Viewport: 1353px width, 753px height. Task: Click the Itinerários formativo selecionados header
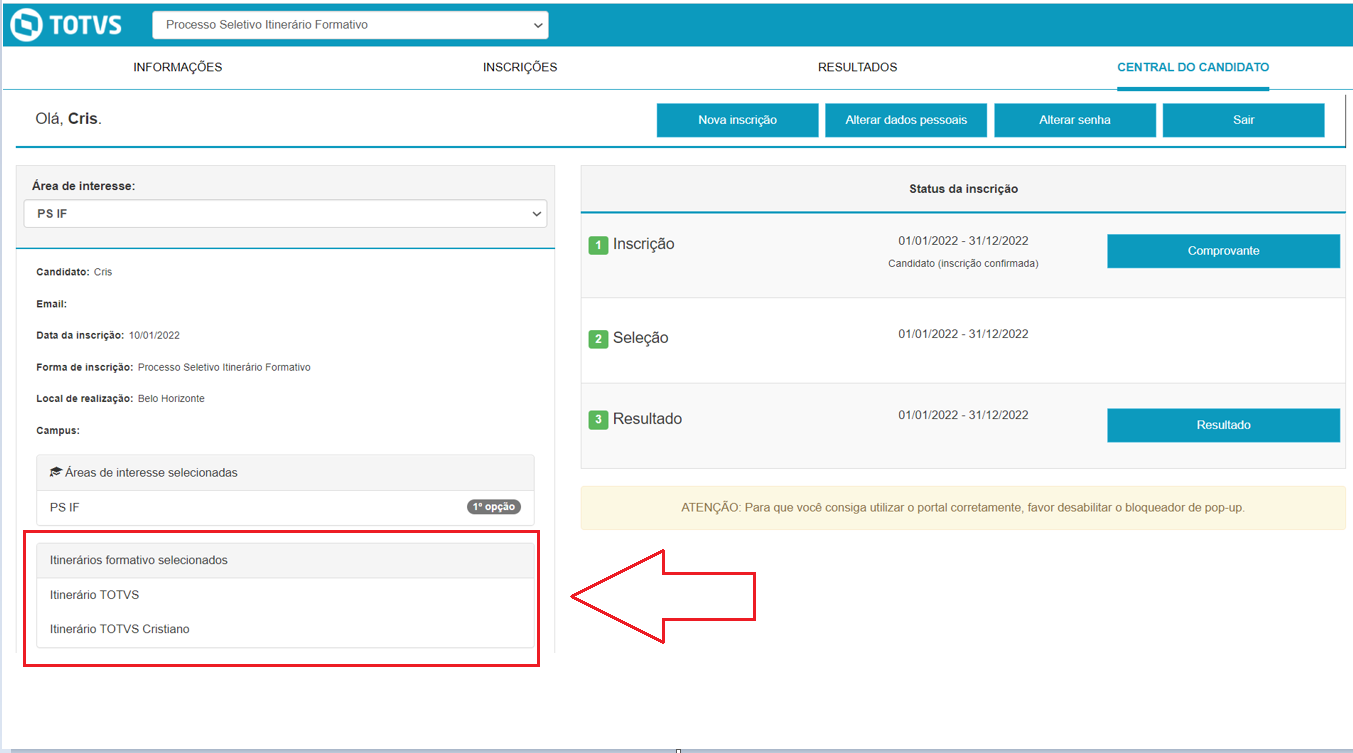click(285, 560)
